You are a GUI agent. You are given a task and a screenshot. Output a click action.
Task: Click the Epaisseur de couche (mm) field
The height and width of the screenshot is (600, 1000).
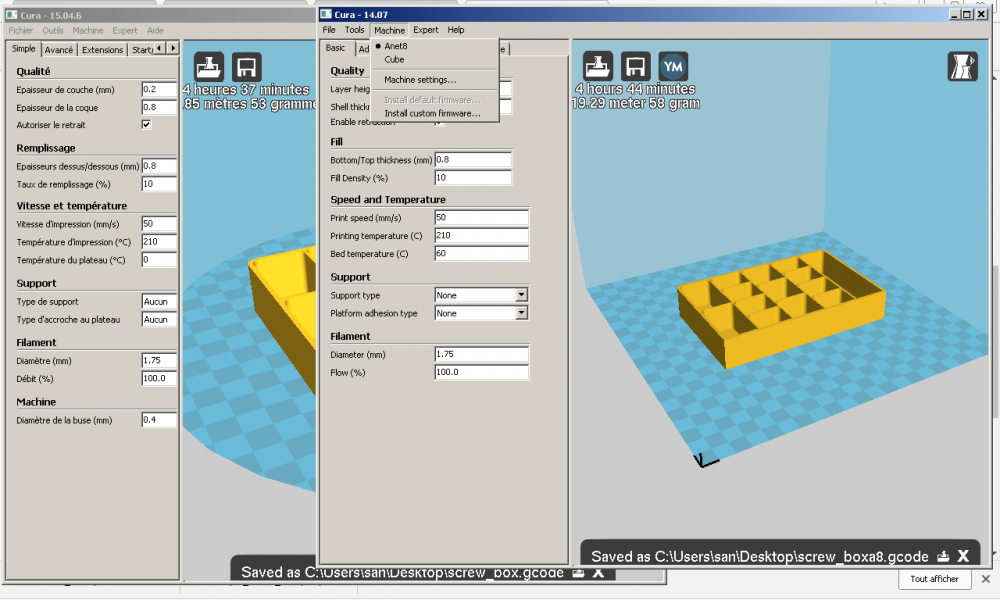(159, 89)
